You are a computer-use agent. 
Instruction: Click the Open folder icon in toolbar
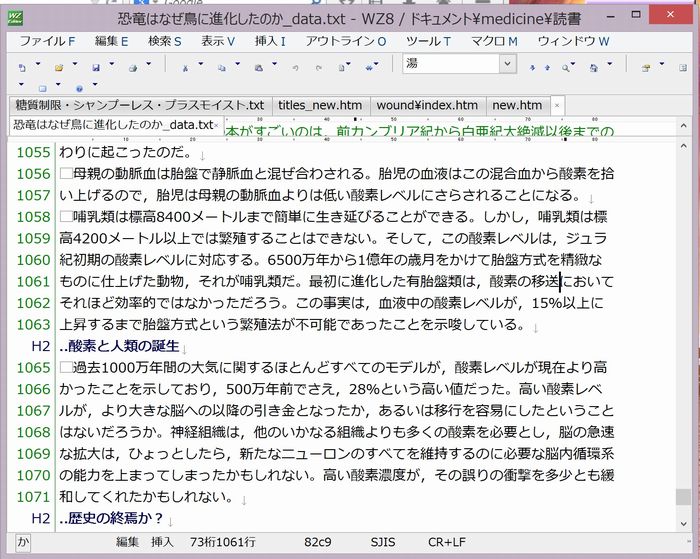[x=59, y=67]
